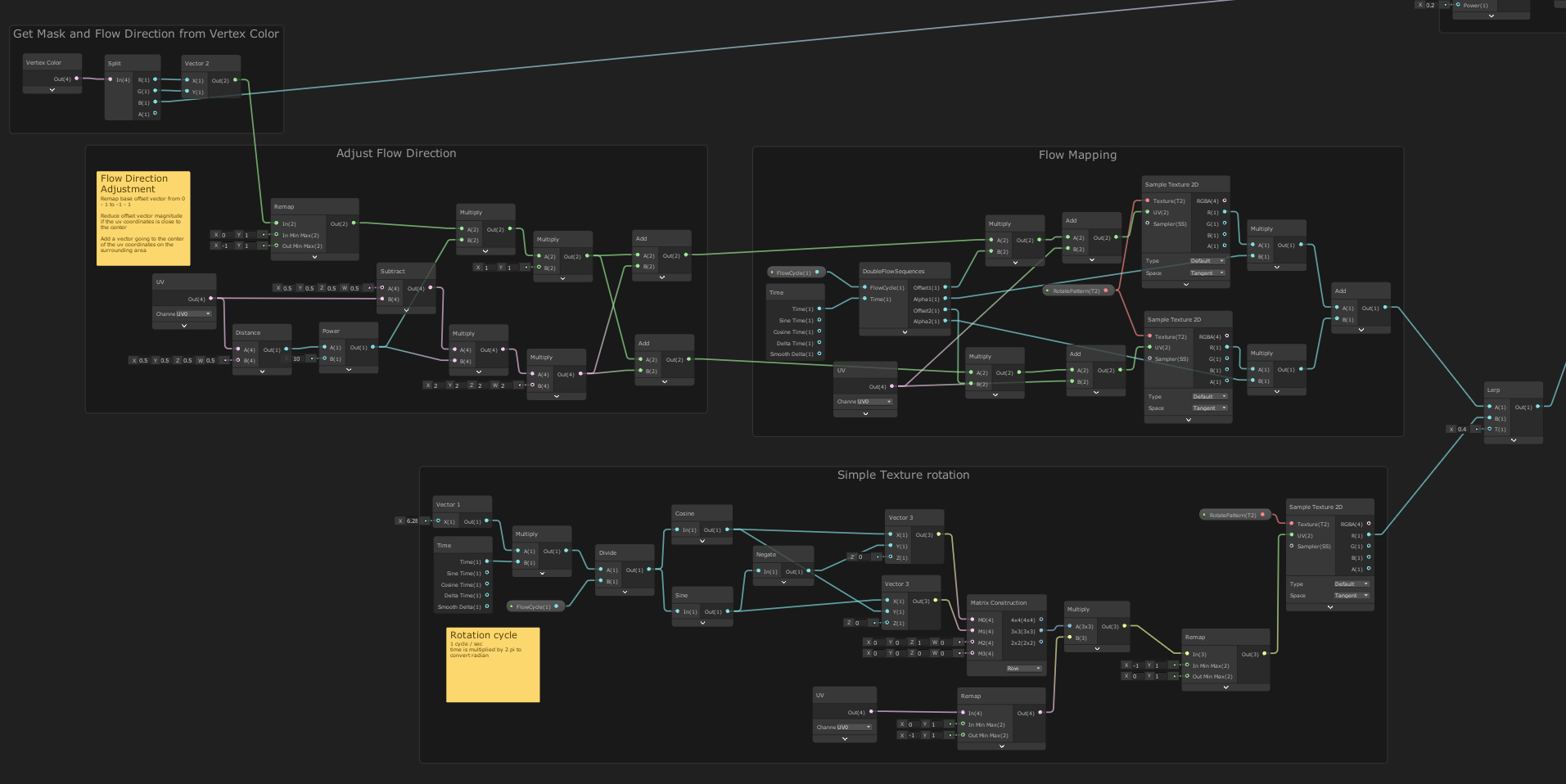Click the 'Simple Texture rotation' group title
The width and height of the screenshot is (1566, 784).
[x=903, y=475]
